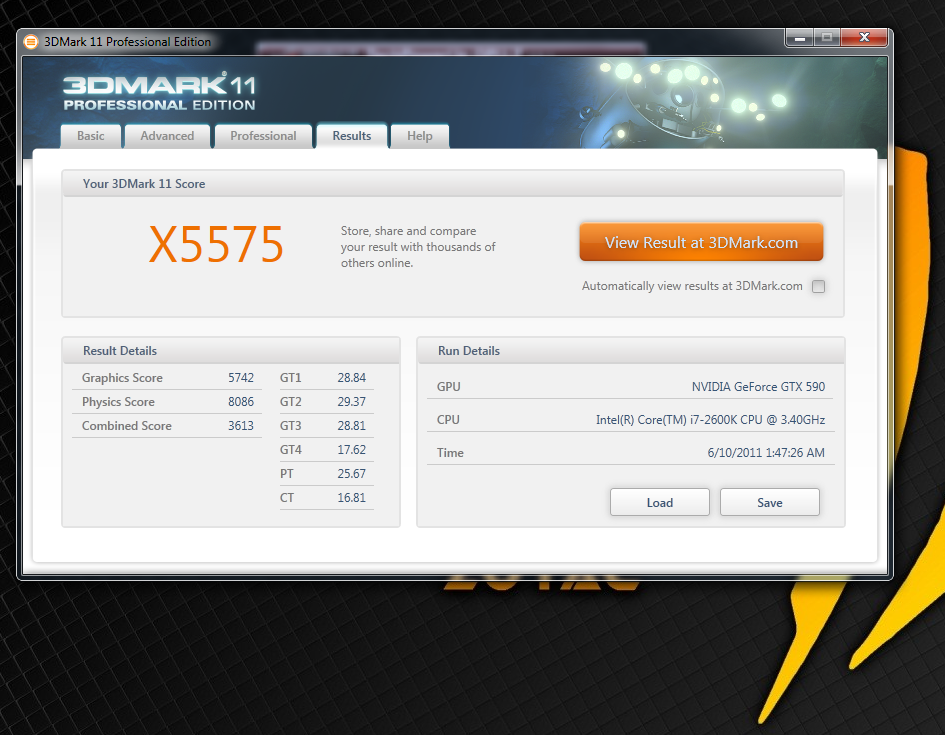Image resolution: width=945 pixels, height=735 pixels.
Task: Click the 3DMark 11 Professional Edition window title
Action: (128, 42)
